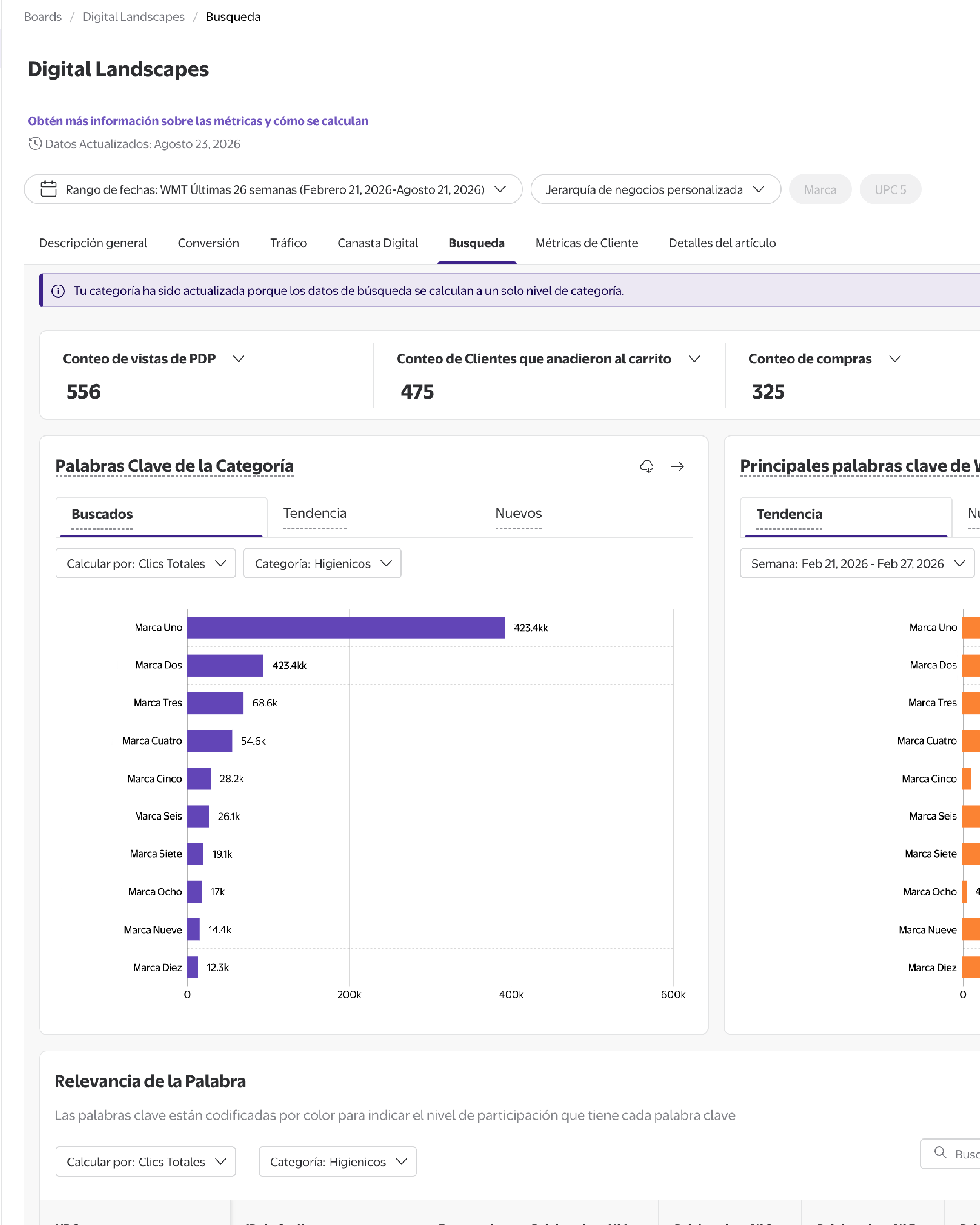Click the 28.2k label for Marca Cinco
980x1225 pixels.
pos(232,779)
